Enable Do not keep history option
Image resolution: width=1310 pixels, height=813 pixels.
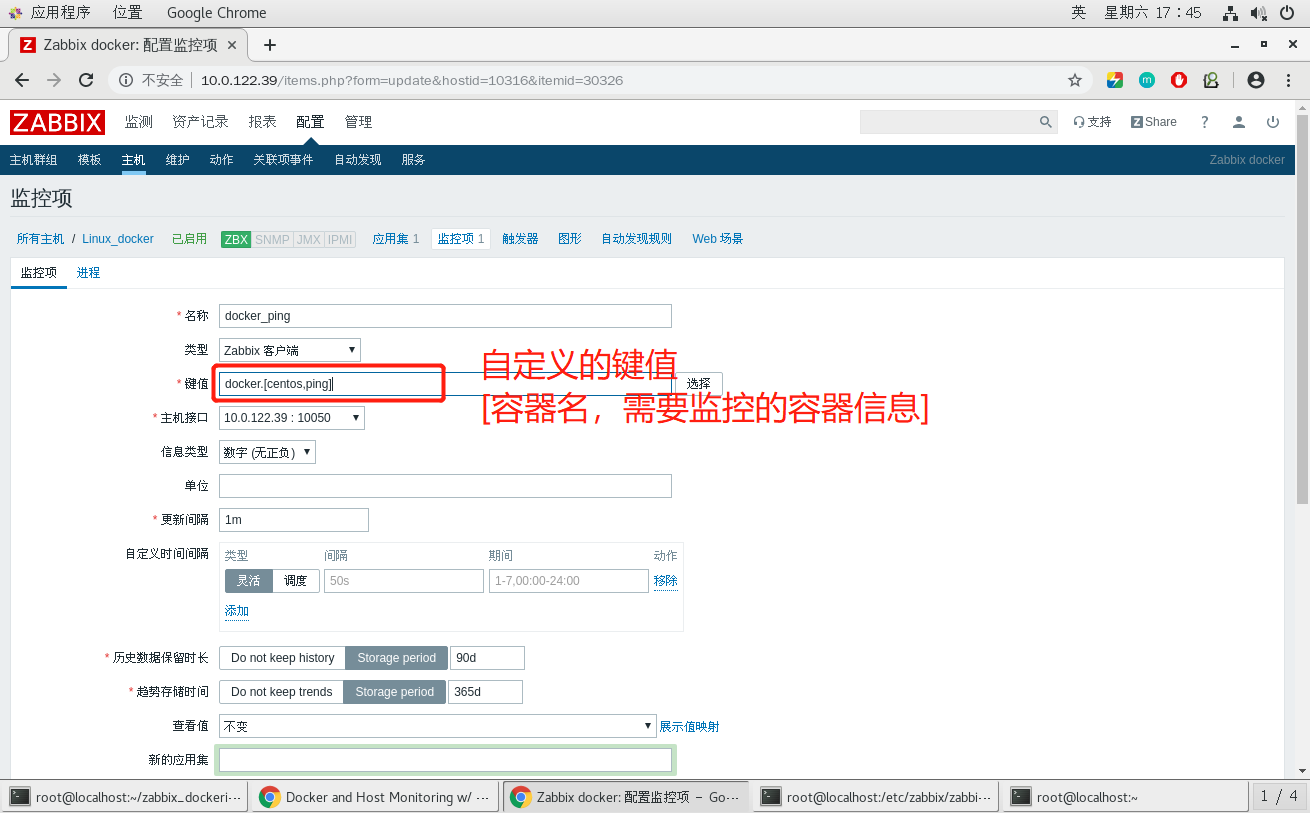coord(283,657)
